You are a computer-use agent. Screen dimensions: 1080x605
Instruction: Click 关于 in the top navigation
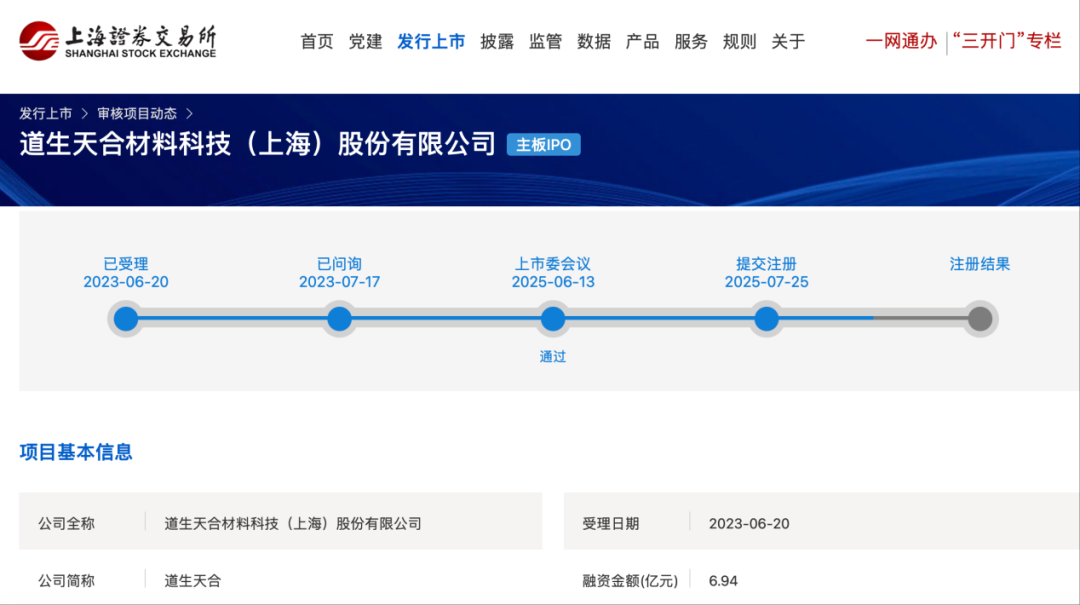pos(788,41)
